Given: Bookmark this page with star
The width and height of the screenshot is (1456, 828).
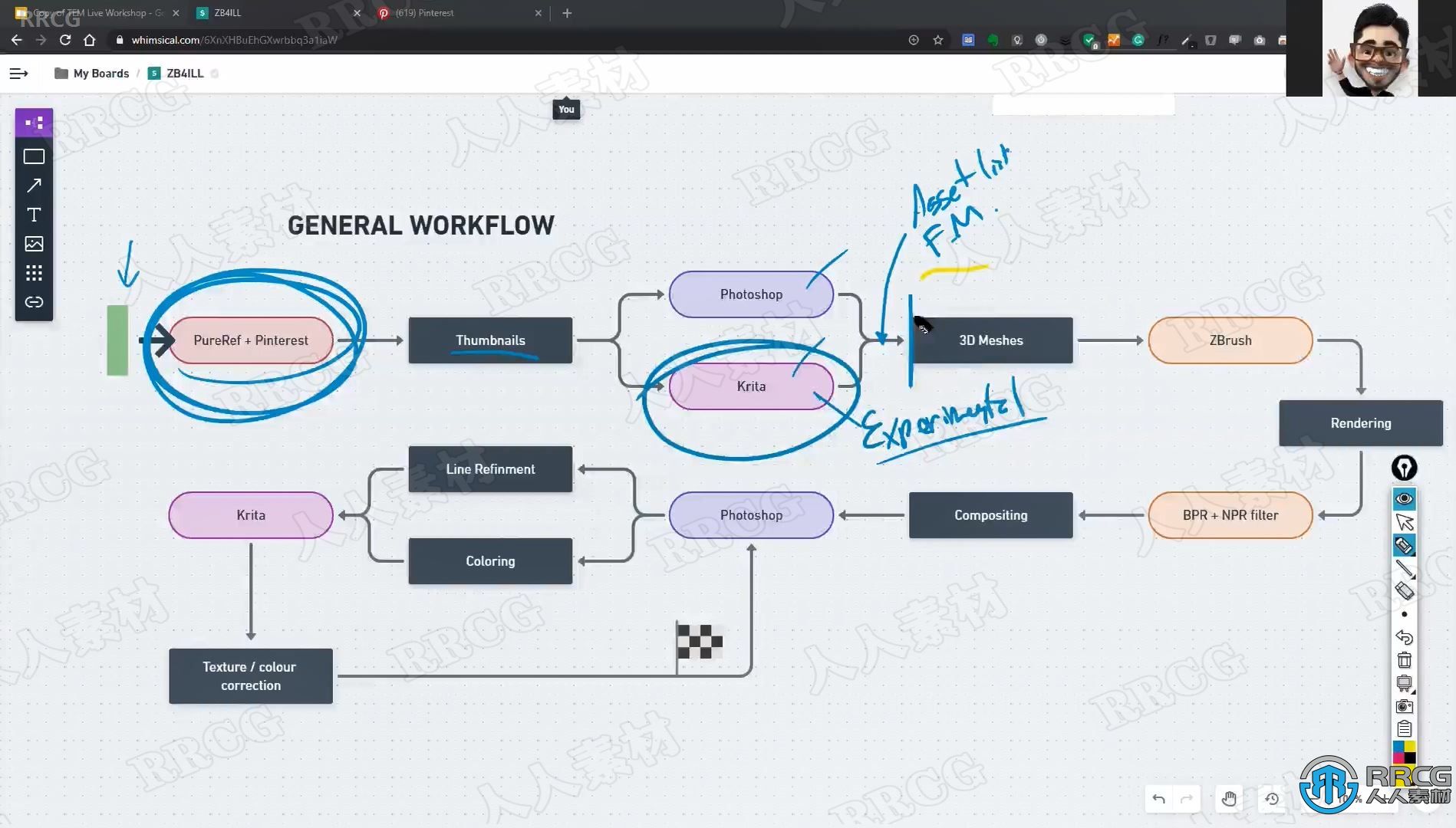Looking at the screenshot, I should pos(937,40).
